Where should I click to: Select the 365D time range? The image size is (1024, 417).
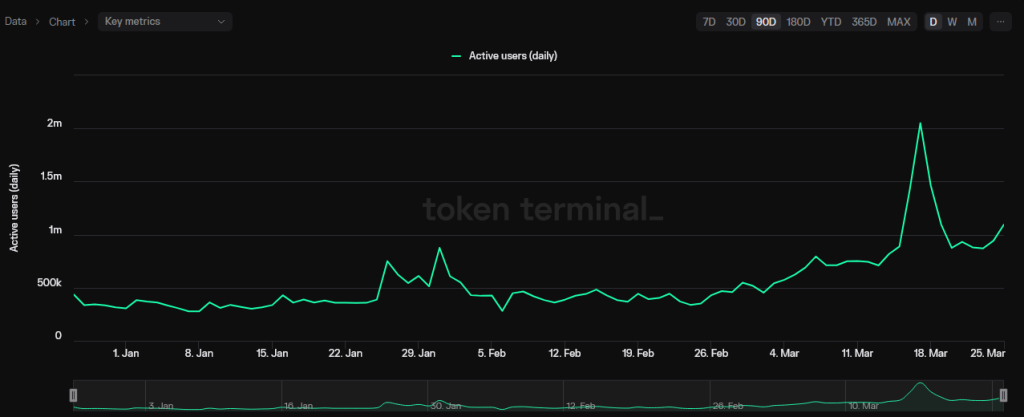pyautogui.click(x=864, y=22)
